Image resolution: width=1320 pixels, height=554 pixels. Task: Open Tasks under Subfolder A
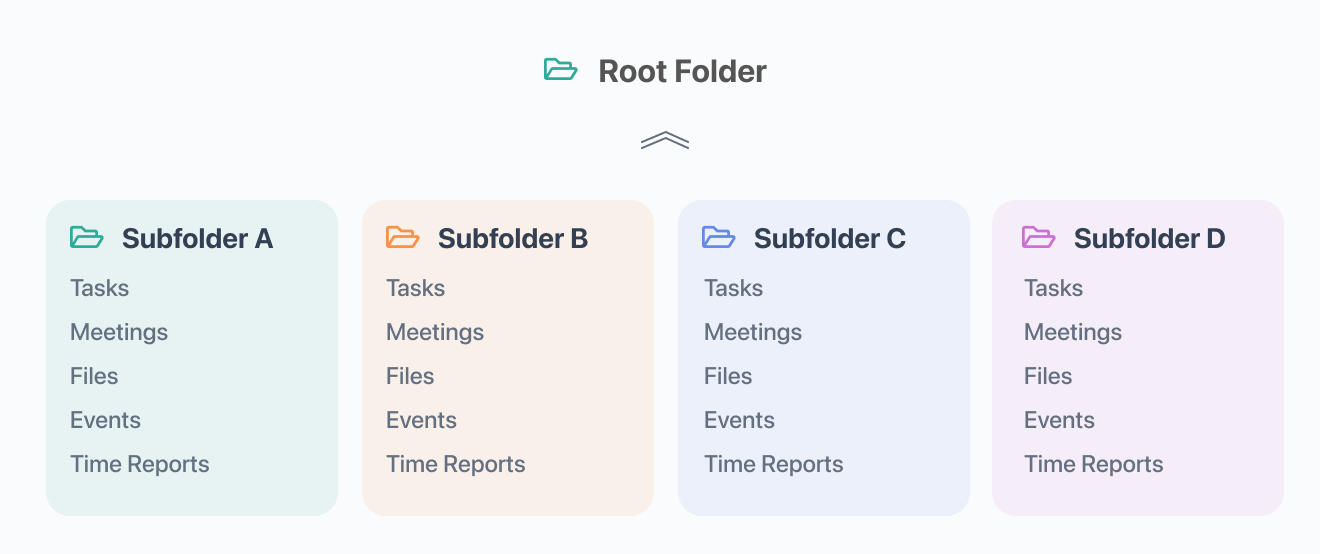[x=99, y=288]
